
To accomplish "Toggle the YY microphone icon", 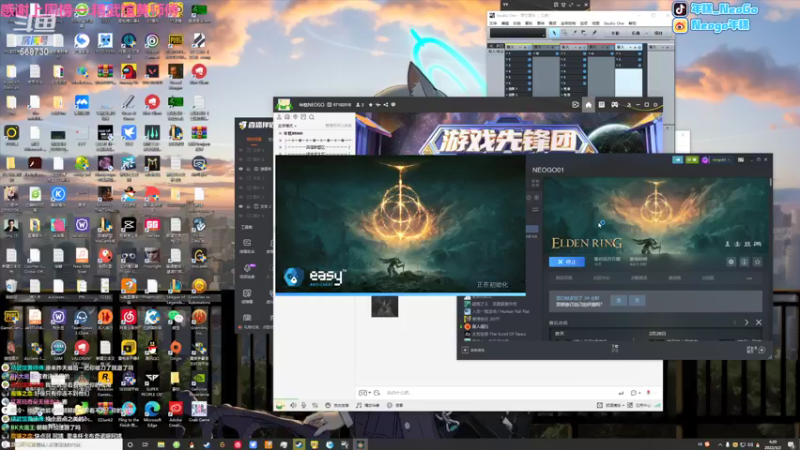I will pos(304,405).
